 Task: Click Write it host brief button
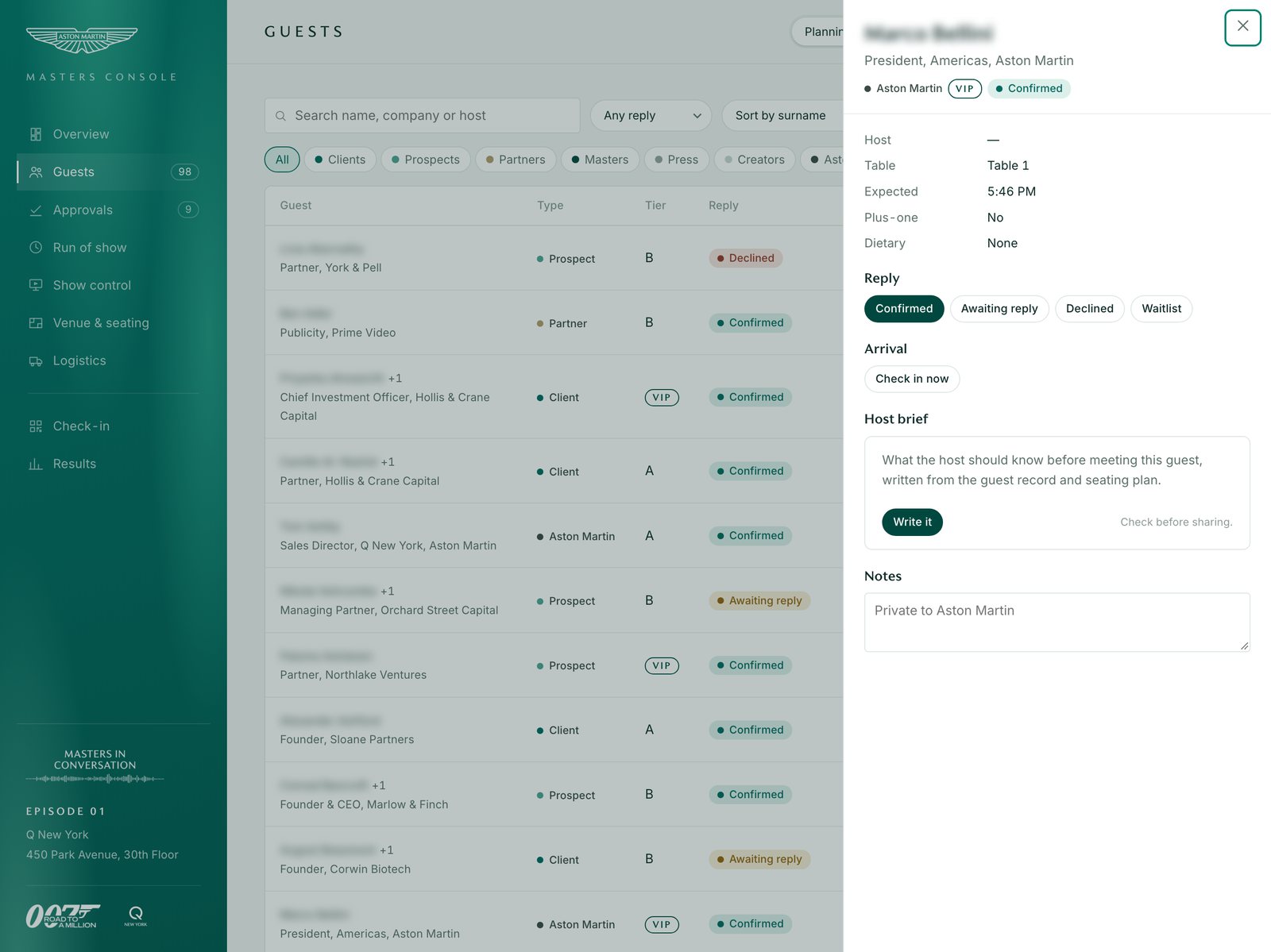pos(912,522)
